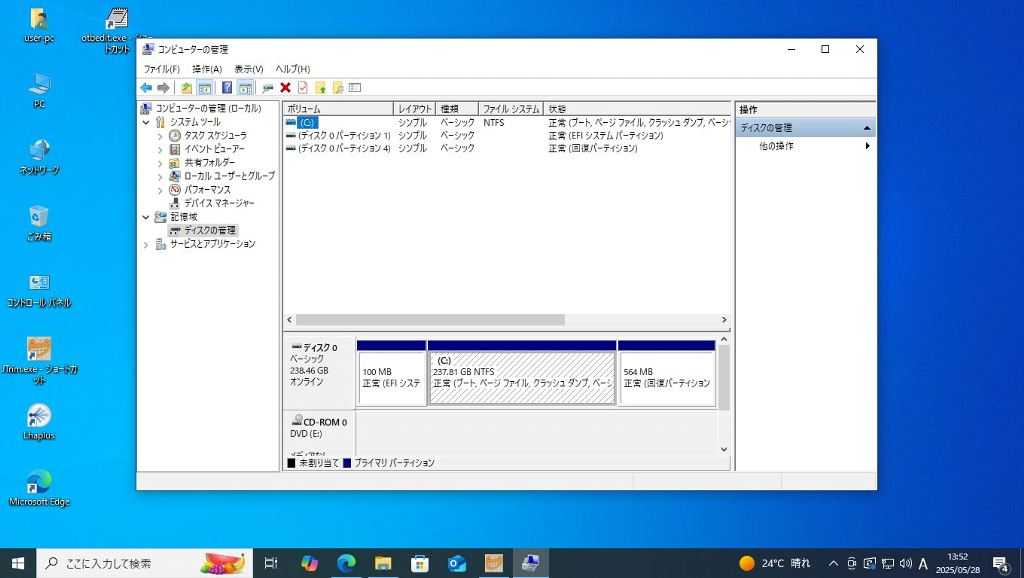Select the (C:) volume row in list

[308, 122]
